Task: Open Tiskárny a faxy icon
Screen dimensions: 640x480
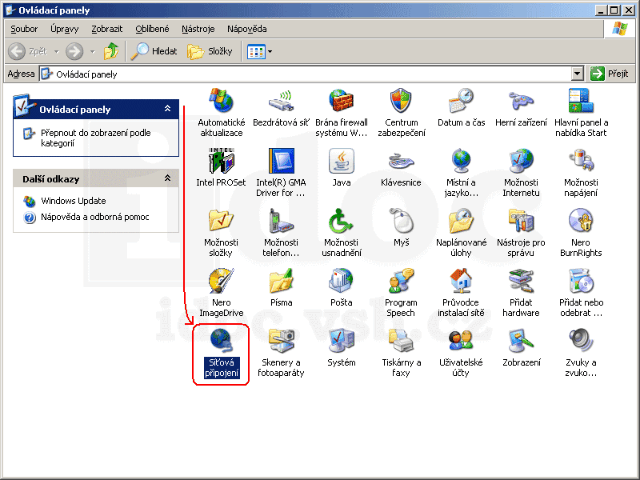Action: click(x=401, y=341)
